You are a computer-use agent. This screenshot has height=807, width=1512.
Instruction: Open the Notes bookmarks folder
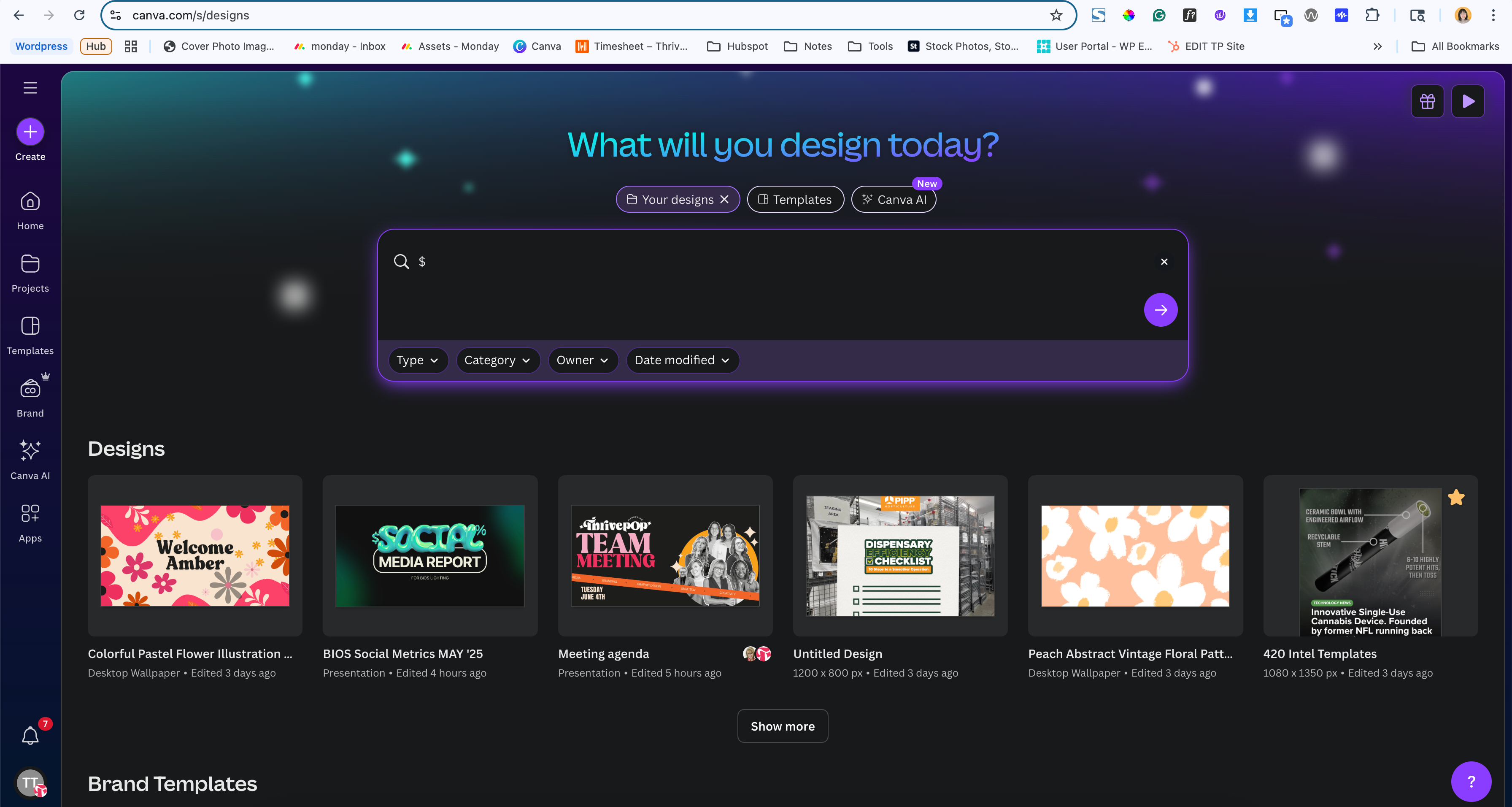click(807, 46)
